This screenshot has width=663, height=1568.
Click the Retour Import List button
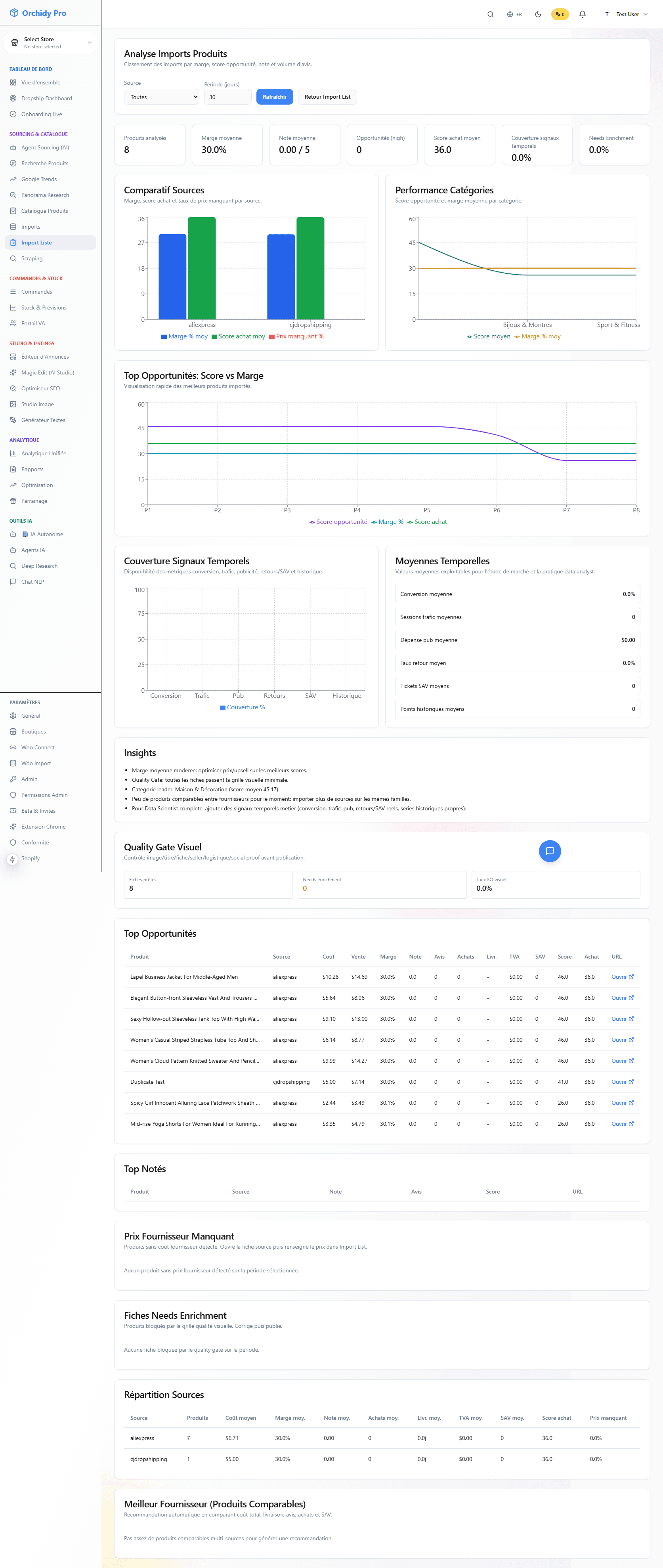pos(327,97)
